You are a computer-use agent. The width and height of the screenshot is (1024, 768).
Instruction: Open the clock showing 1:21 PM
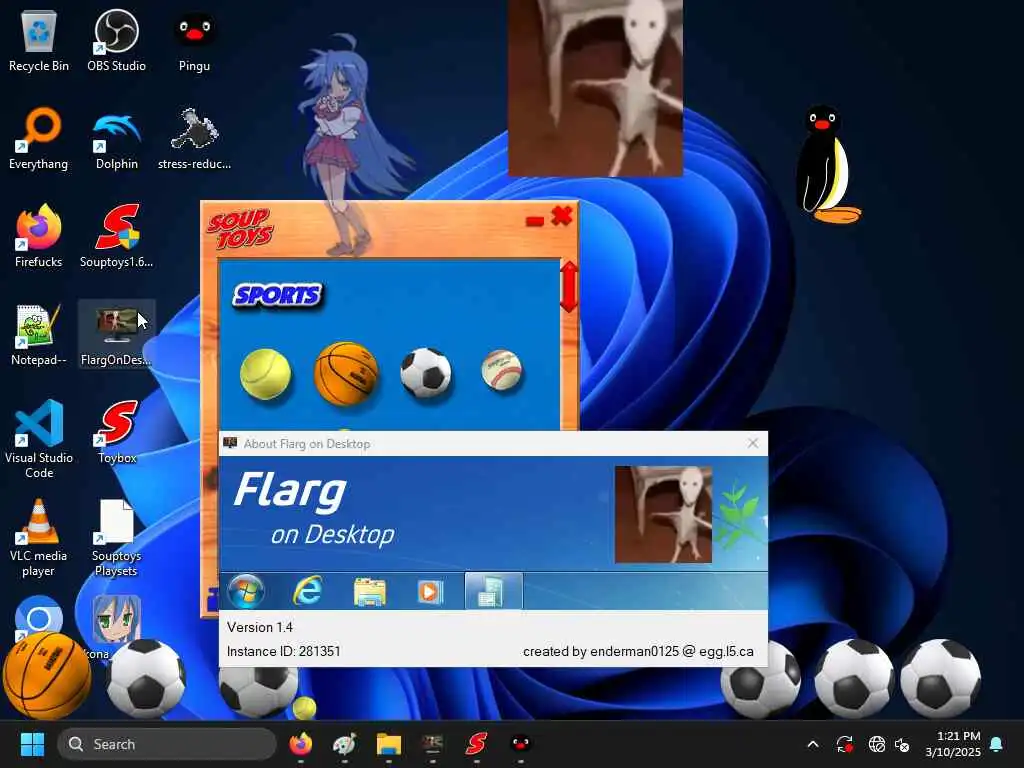pos(953,744)
